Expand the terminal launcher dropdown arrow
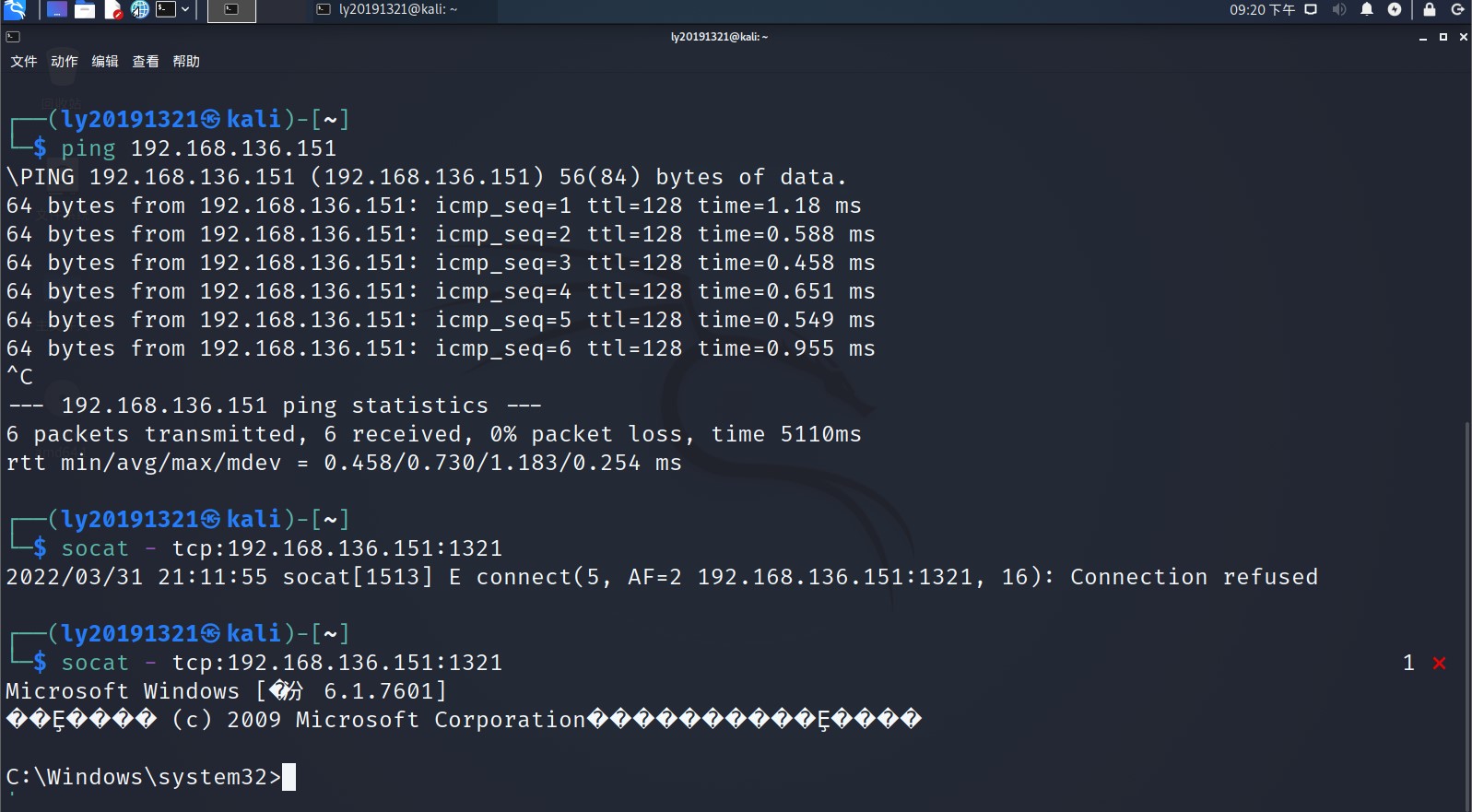Image resolution: width=1472 pixels, height=812 pixels. tap(185, 10)
